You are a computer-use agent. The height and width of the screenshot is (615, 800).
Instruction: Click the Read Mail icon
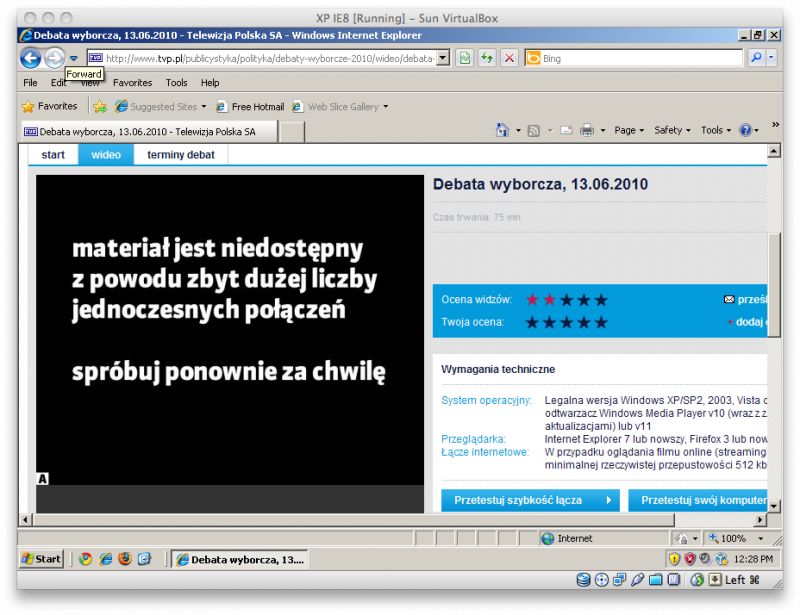[x=566, y=131]
